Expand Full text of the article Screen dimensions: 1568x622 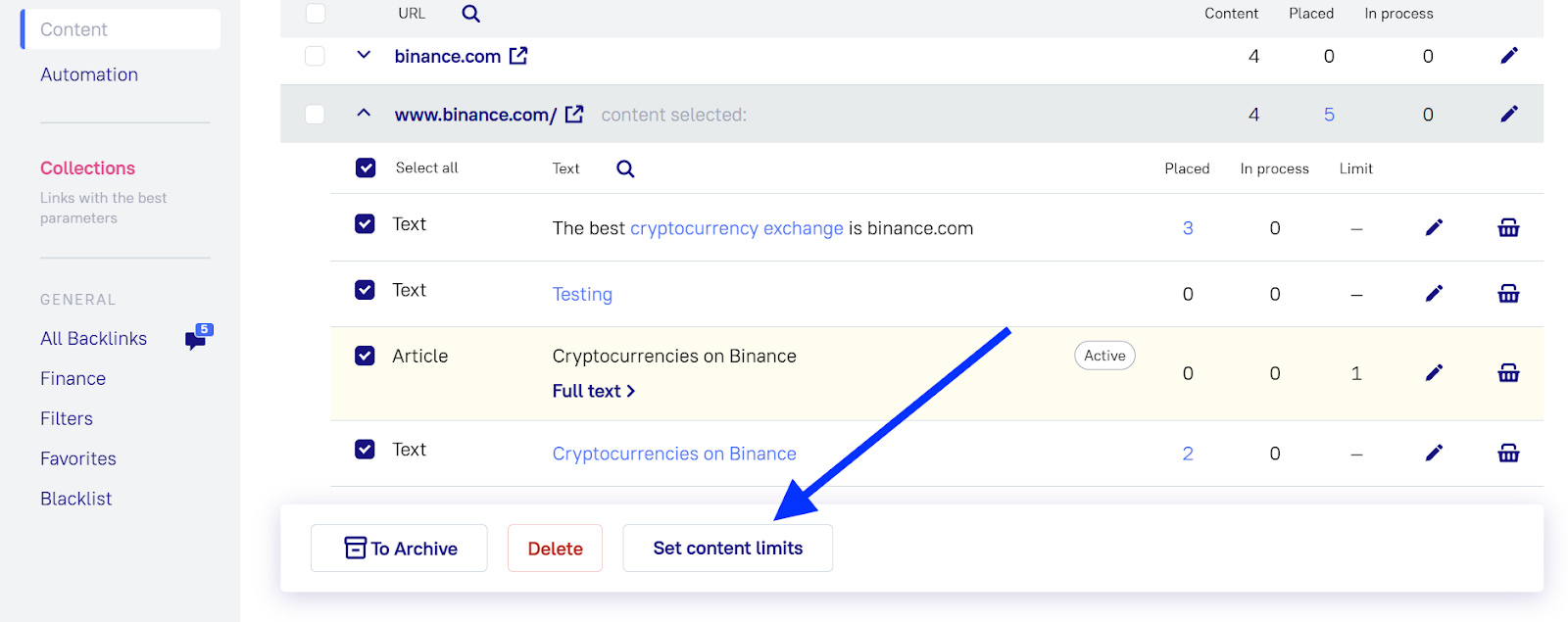[594, 391]
